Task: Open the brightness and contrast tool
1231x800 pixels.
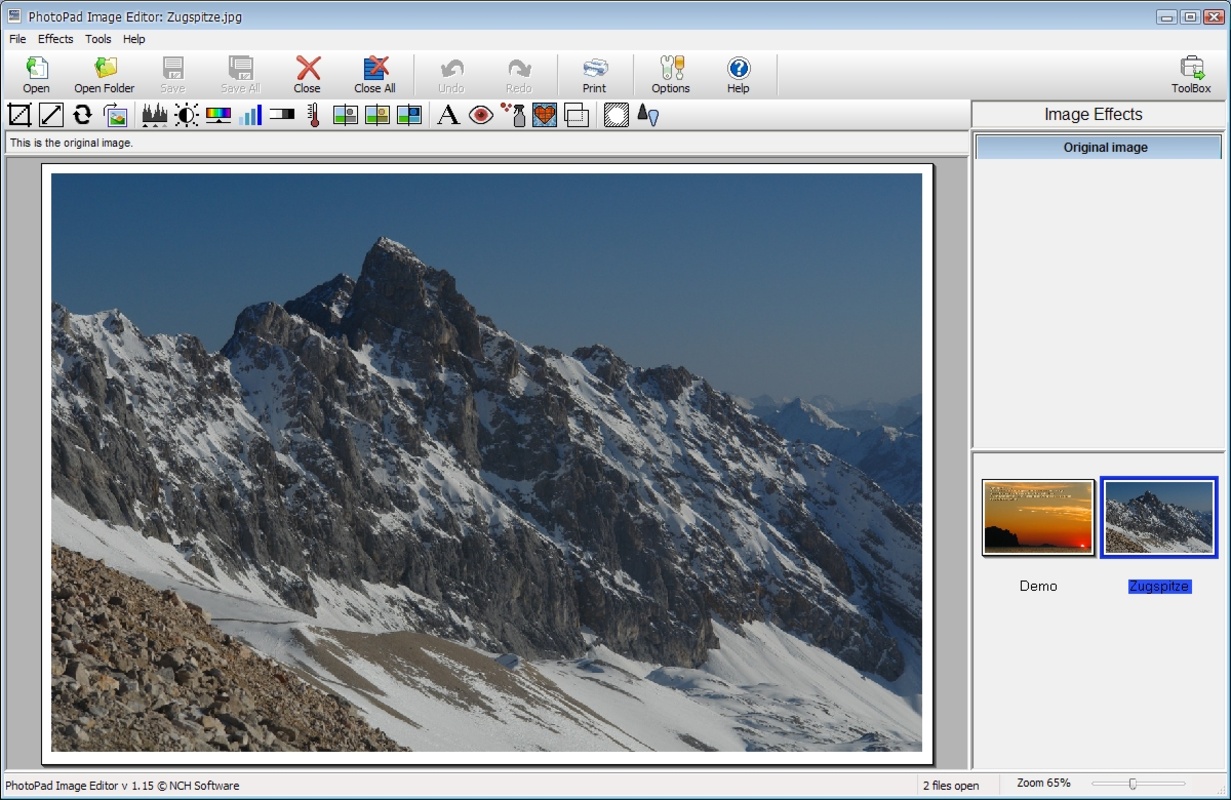Action: (x=186, y=115)
